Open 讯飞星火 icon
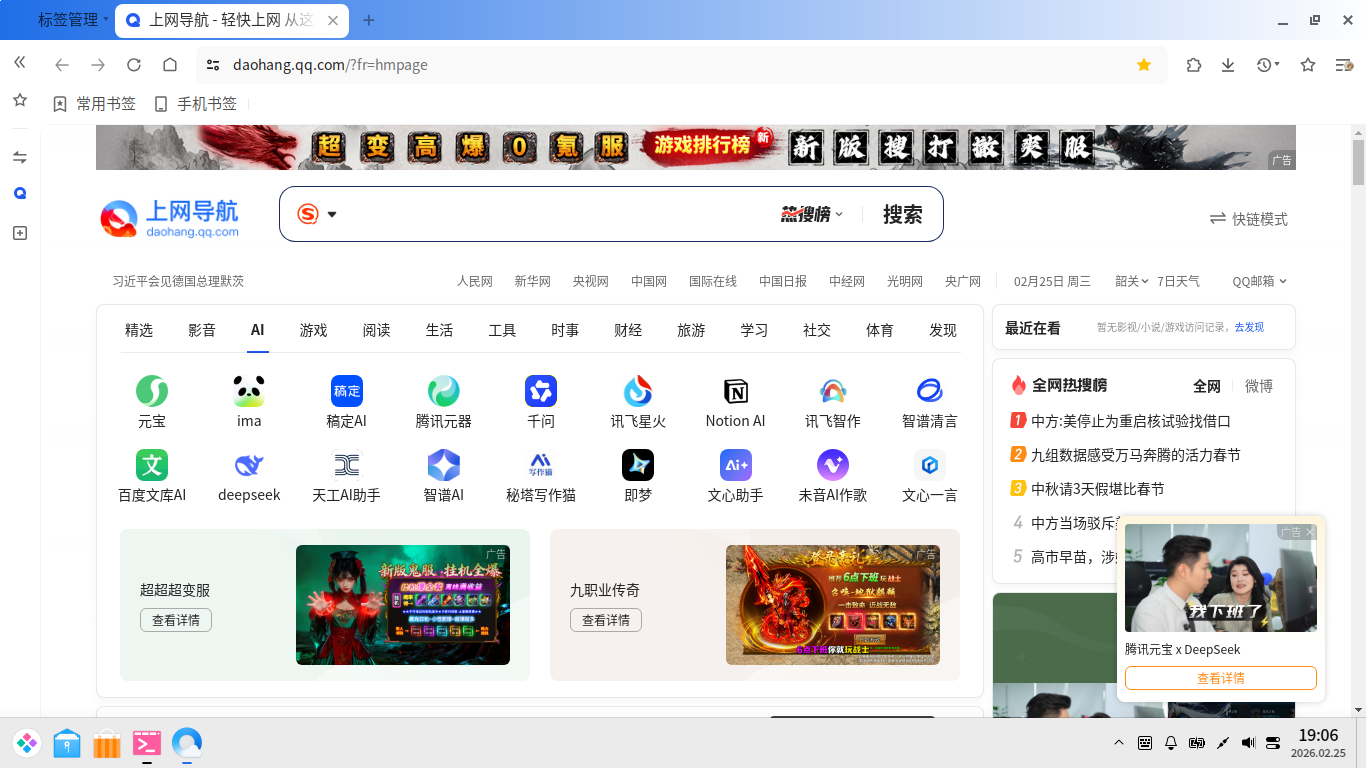 (638, 391)
